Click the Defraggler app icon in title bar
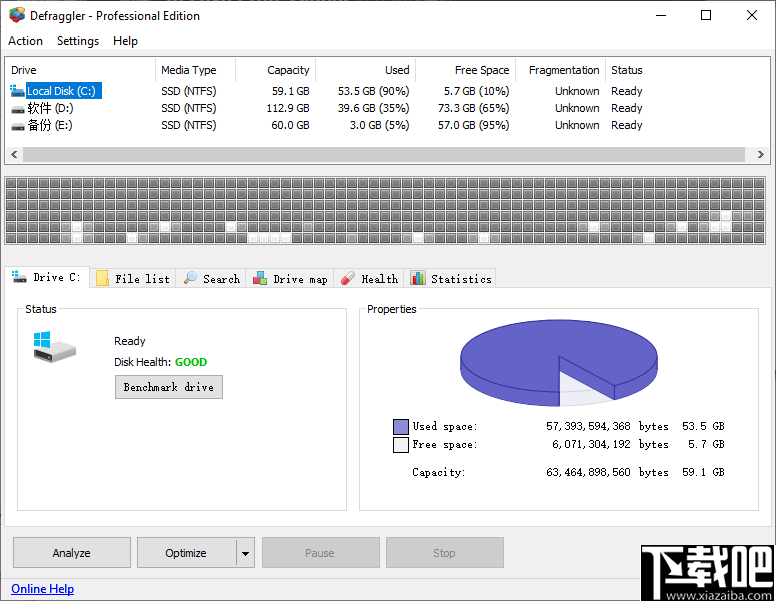776x601 pixels. (17, 15)
